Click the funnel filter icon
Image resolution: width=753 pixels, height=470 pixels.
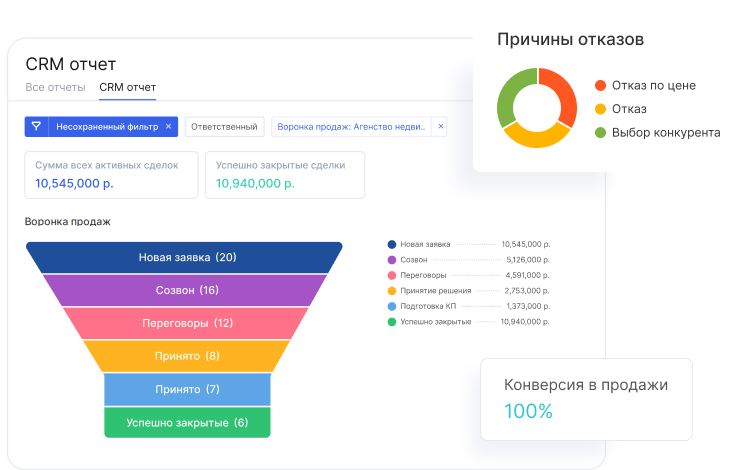pos(36,127)
